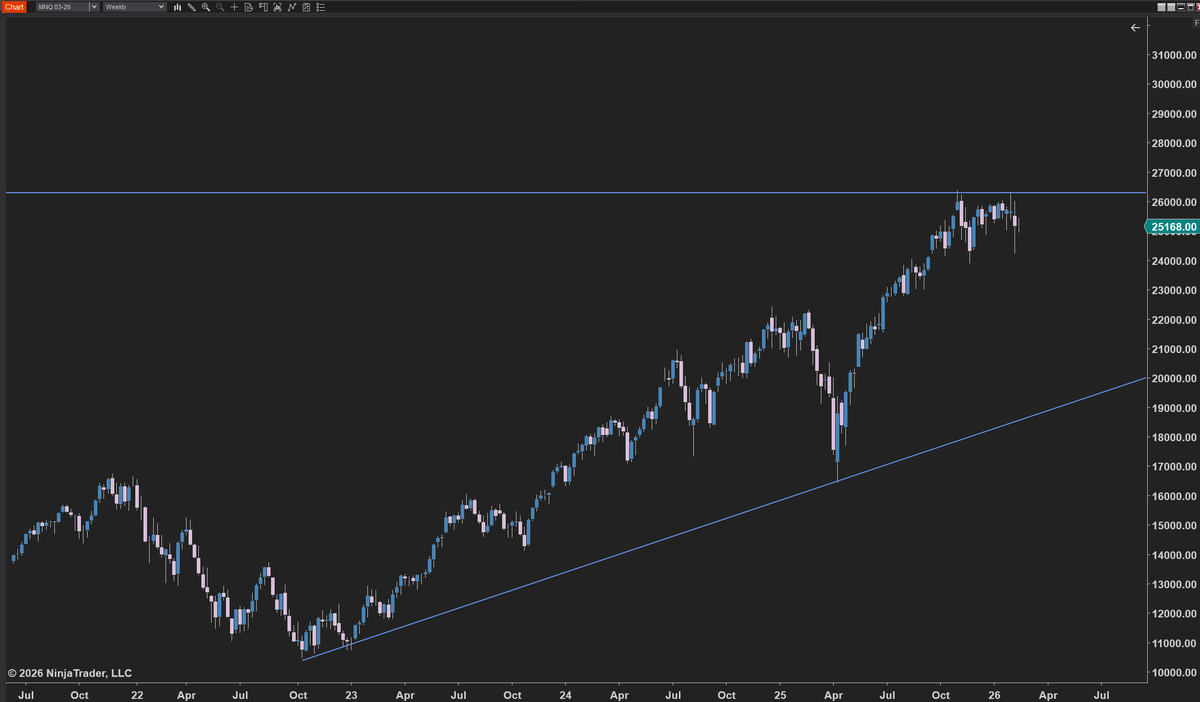This screenshot has height=702, width=1200.
Task: Click the 25 year label on time axis
Action: pyautogui.click(x=781, y=694)
